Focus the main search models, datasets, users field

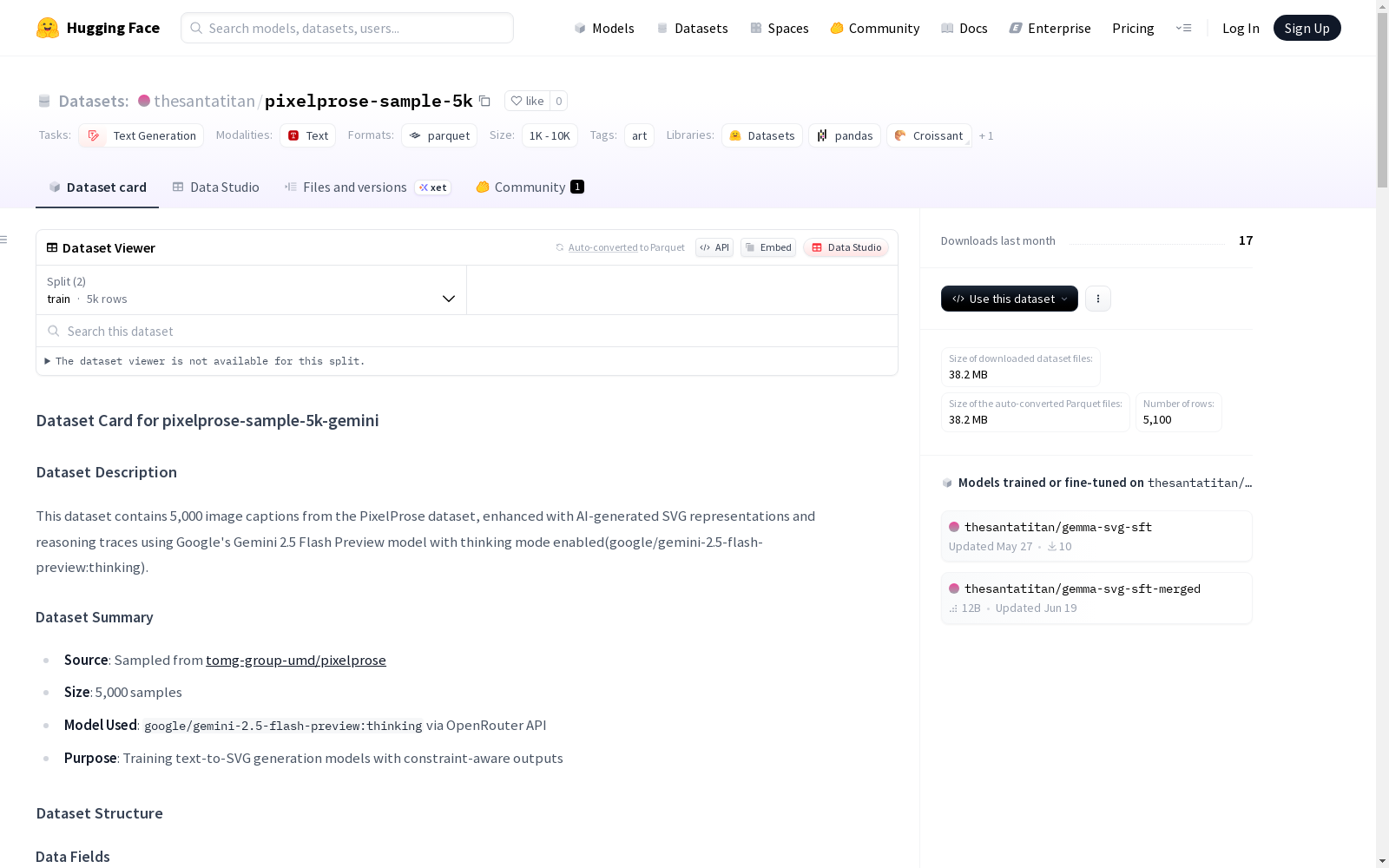click(x=347, y=28)
